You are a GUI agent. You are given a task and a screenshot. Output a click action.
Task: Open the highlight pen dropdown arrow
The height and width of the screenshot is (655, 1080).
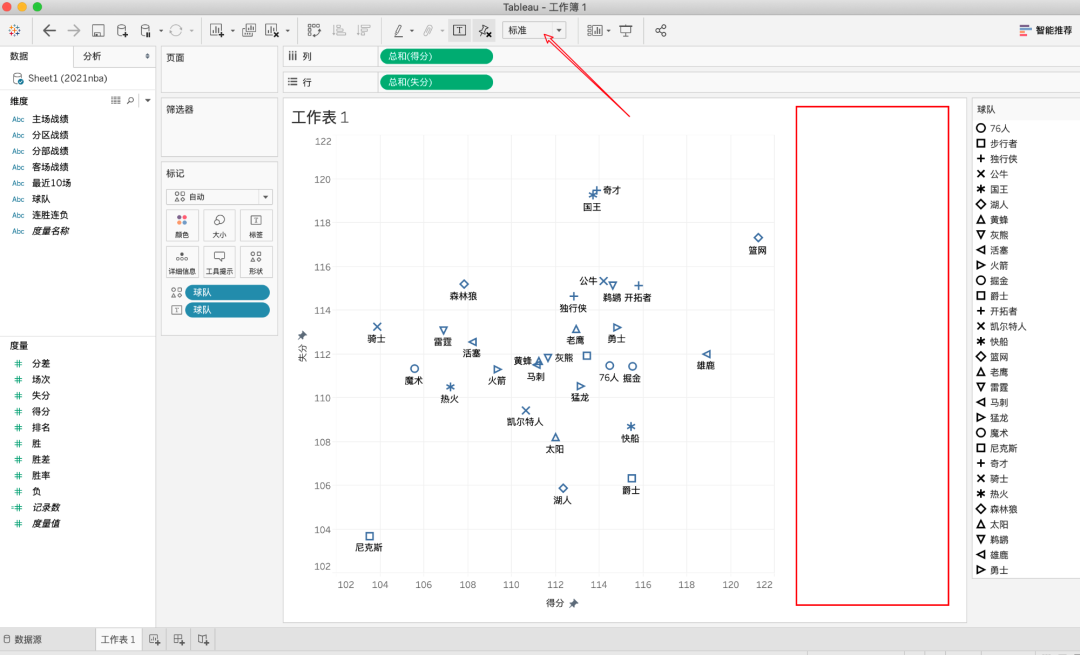pyautogui.click(x=412, y=31)
